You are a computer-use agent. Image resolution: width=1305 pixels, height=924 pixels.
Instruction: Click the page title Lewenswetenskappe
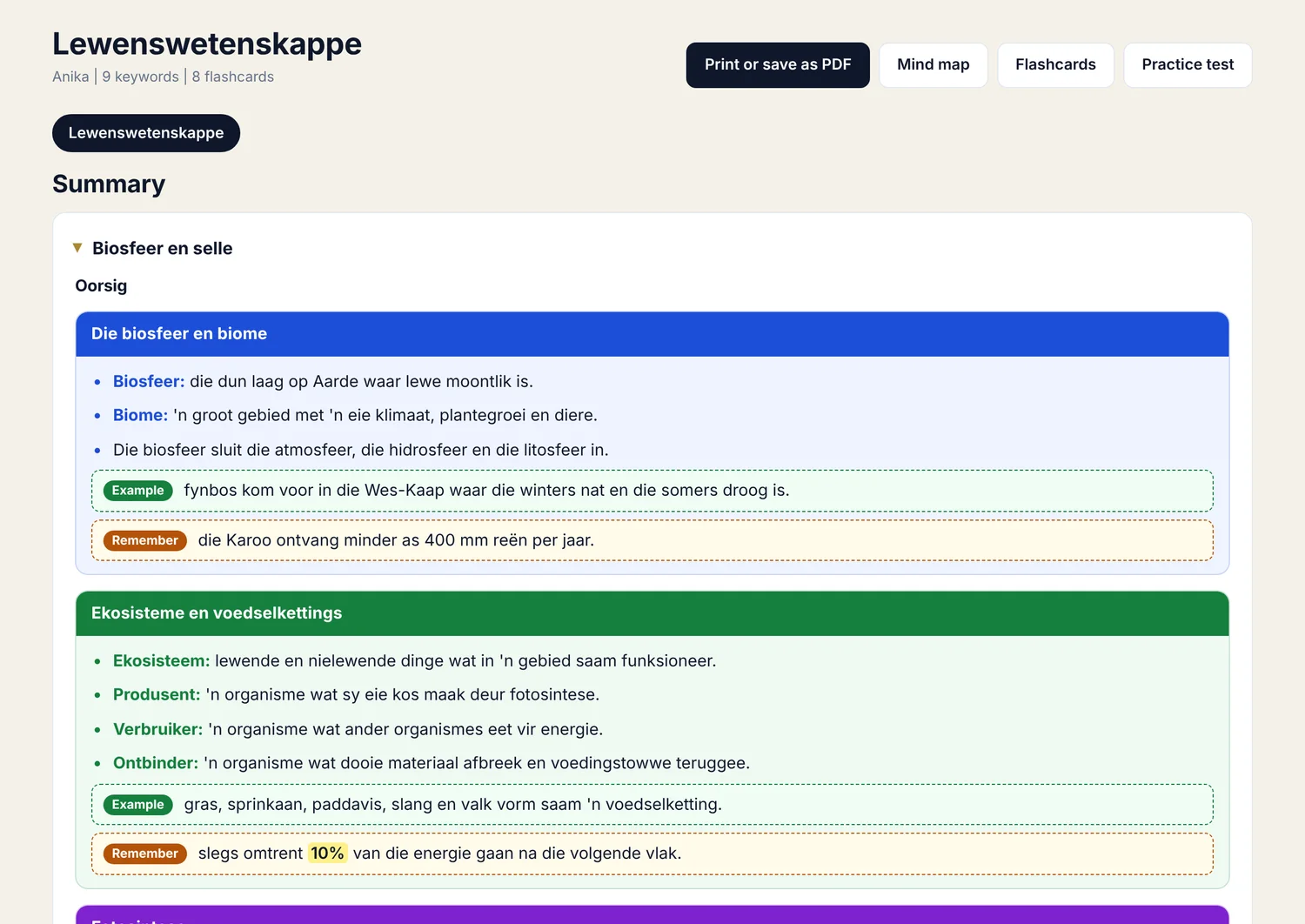point(207,44)
